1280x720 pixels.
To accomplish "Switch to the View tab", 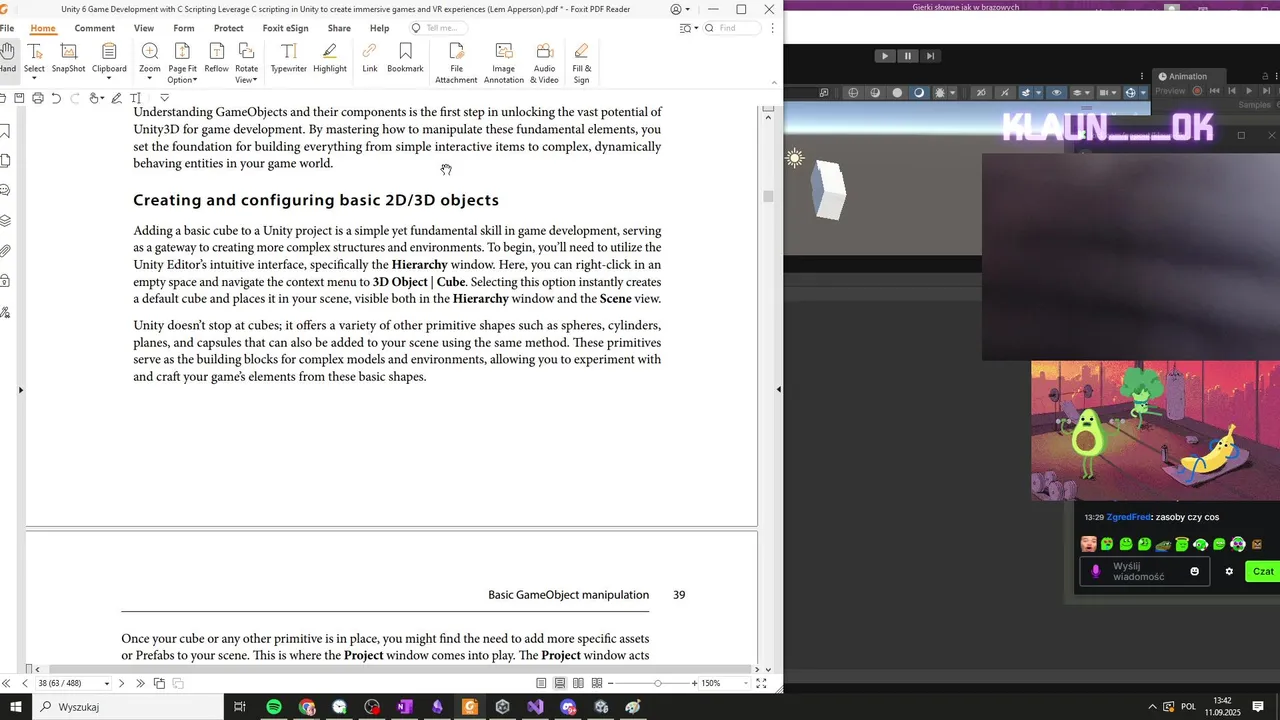I will pos(144,28).
